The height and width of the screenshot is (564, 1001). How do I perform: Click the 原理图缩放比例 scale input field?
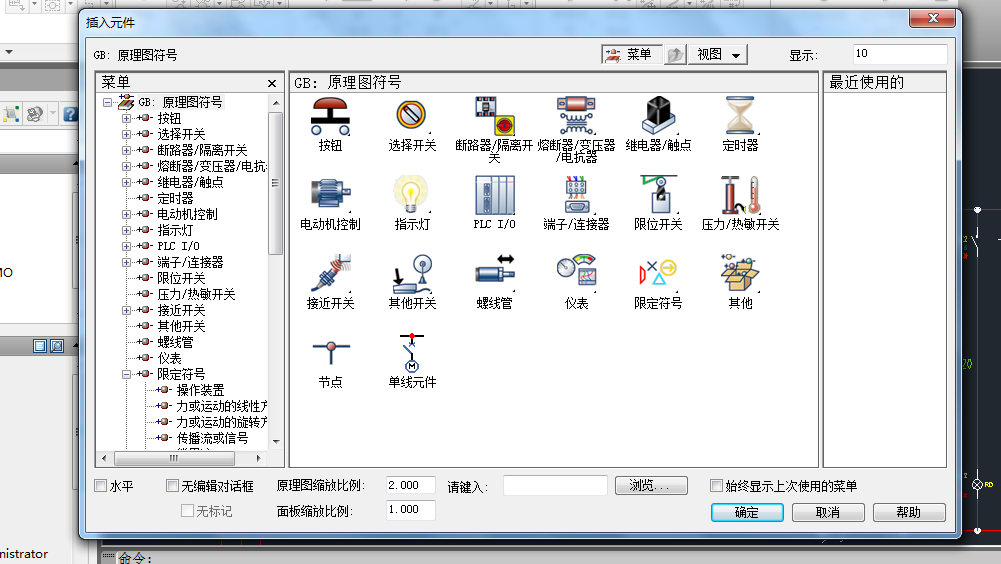pyautogui.click(x=410, y=486)
